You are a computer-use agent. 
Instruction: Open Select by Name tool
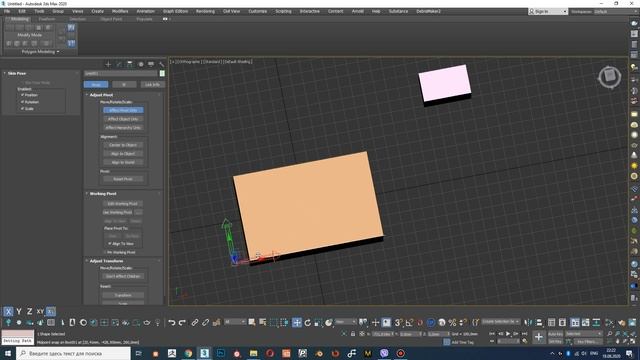click(262, 322)
